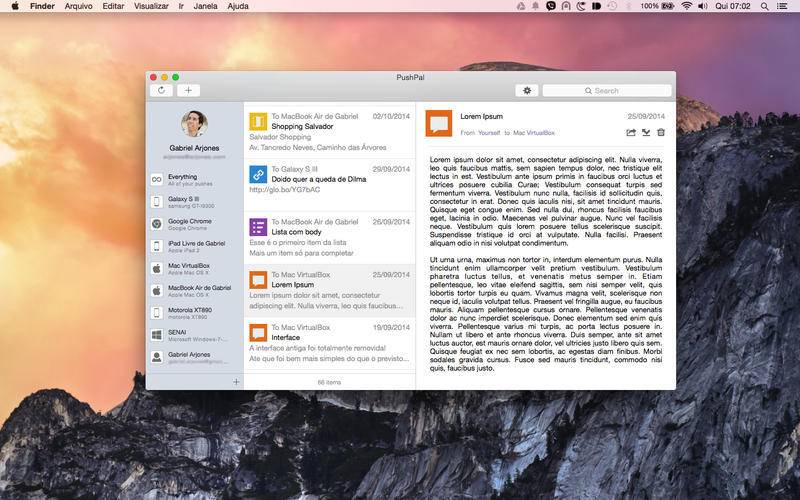
Task: Click the 25/09/2014 date in detail header
Action: [x=646, y=116]
